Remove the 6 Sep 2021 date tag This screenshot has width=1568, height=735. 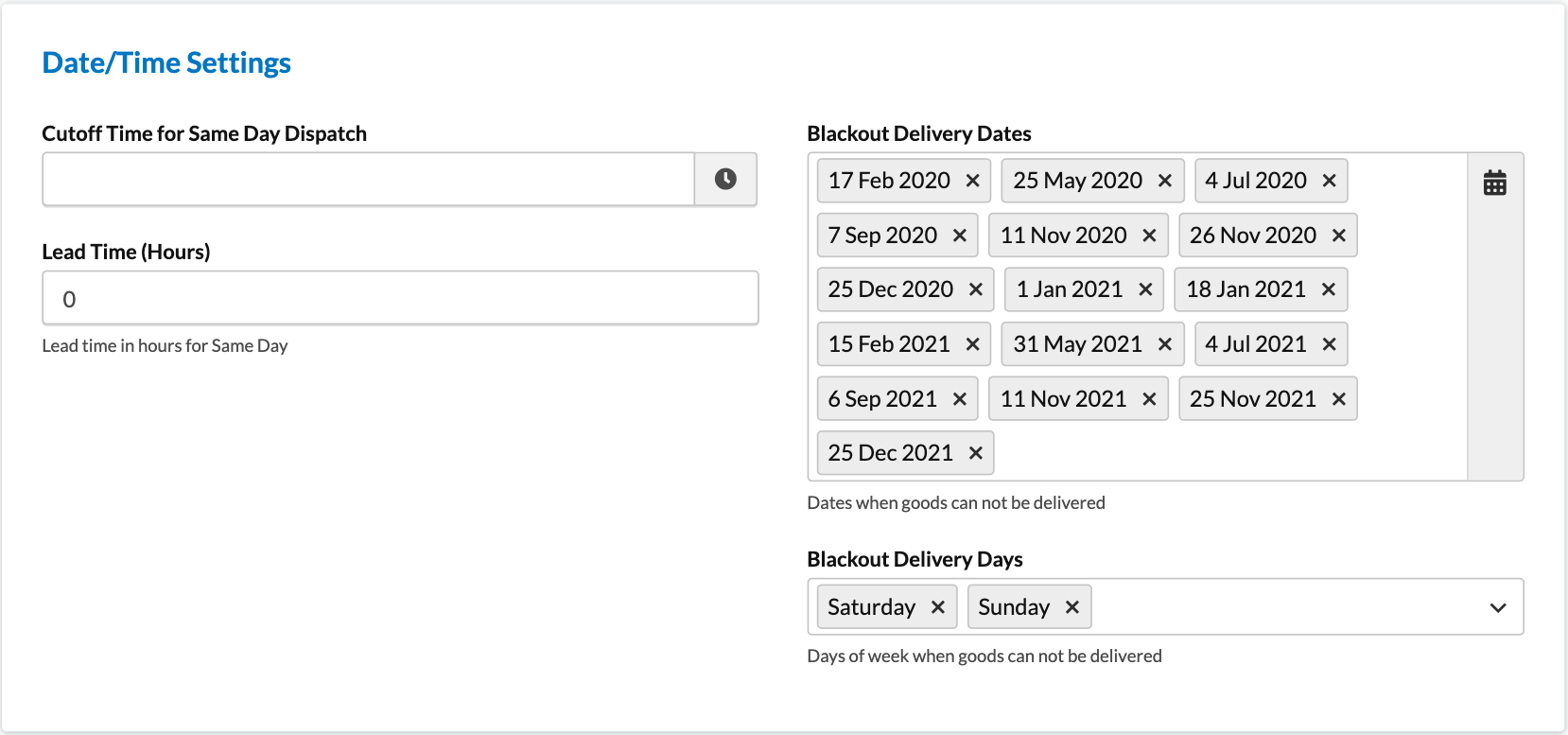click(959, 399)
